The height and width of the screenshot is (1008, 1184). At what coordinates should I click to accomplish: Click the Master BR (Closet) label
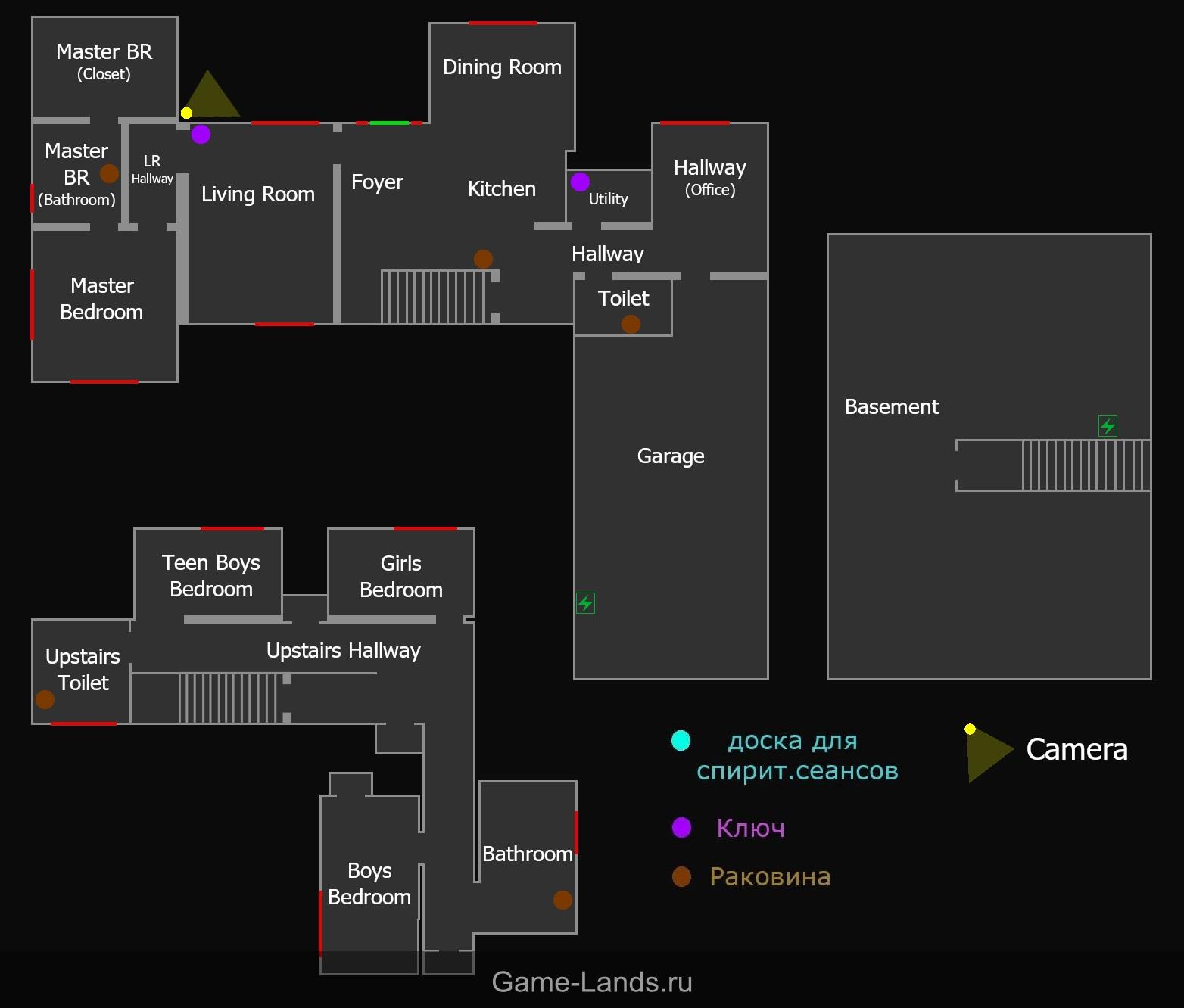104,62
